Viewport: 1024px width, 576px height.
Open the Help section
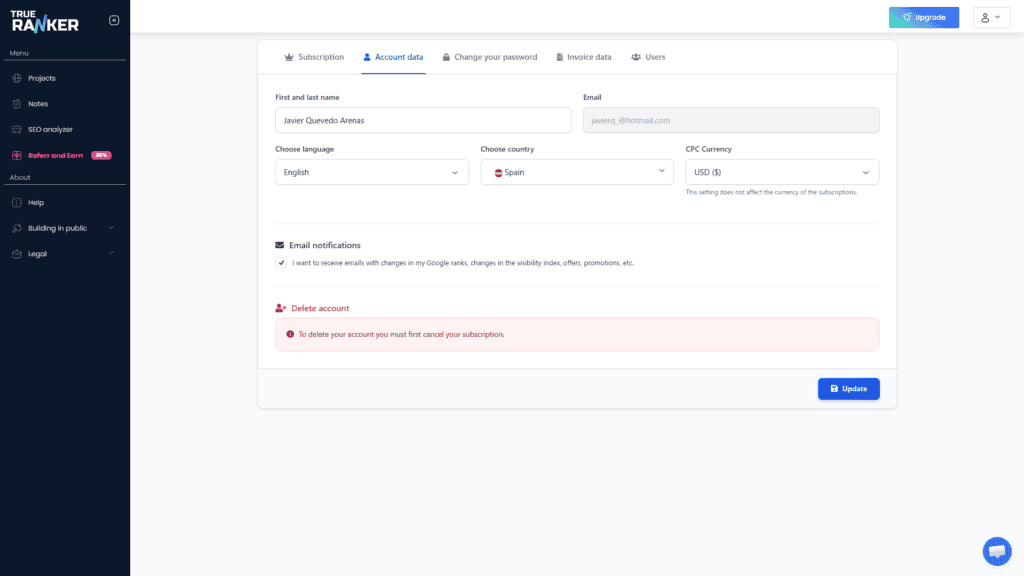tap(37, 202)
